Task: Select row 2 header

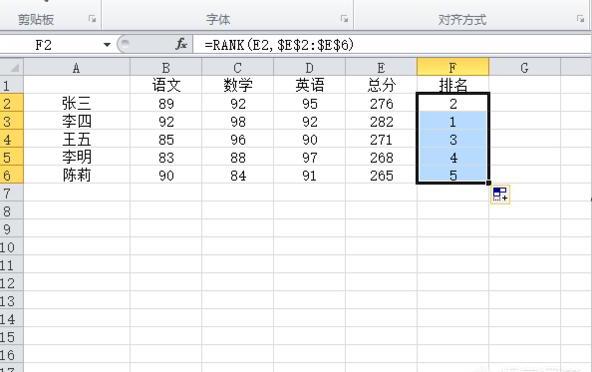Action: tap(11, 103)
